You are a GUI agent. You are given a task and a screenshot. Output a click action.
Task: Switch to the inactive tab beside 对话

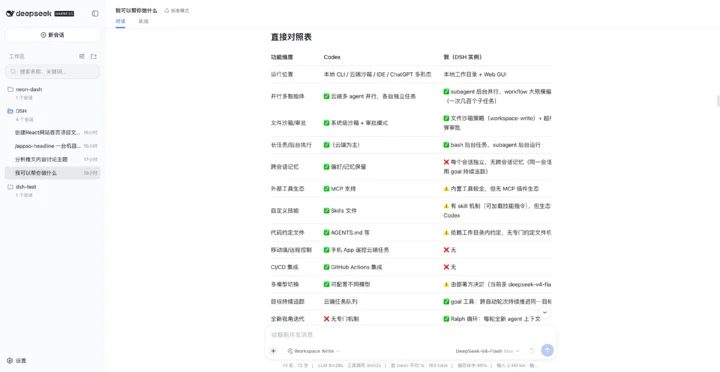tap(144, 21)
